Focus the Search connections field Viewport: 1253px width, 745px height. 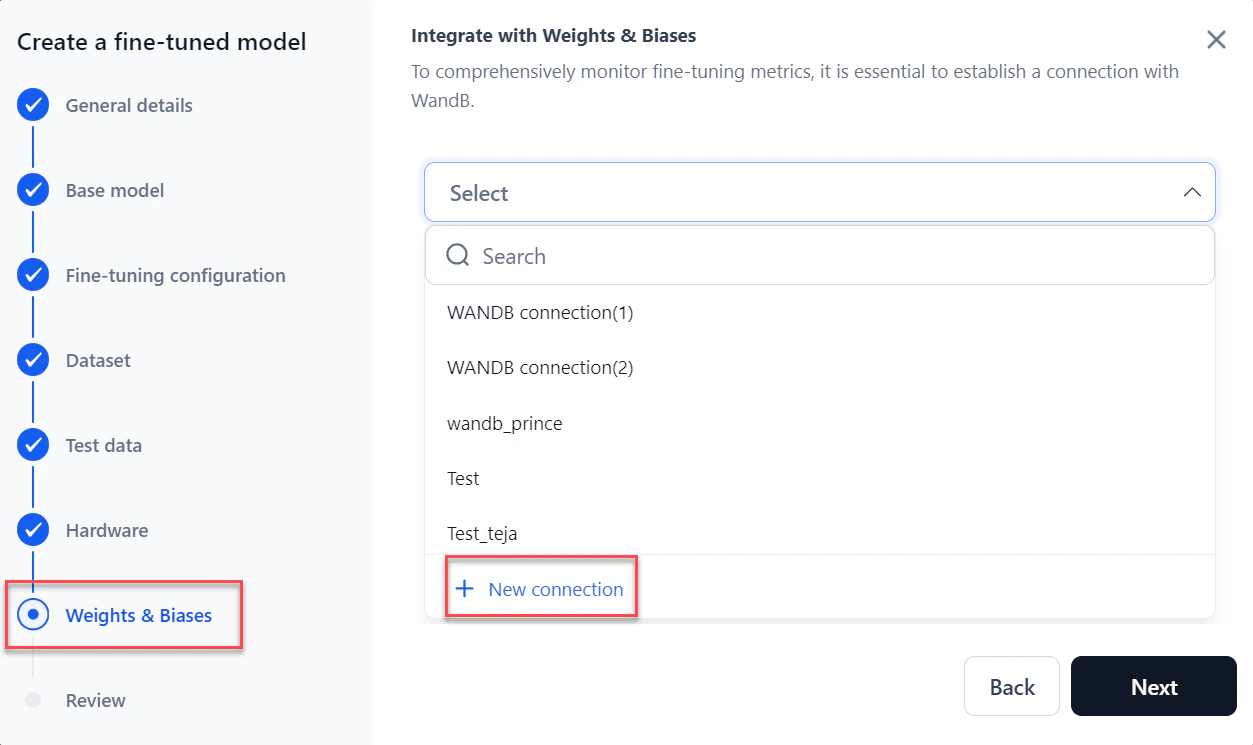point(840,256)
